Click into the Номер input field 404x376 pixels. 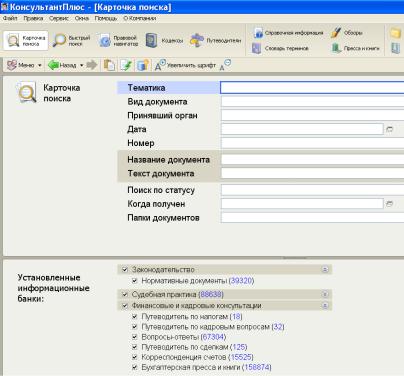tap(312, 143)
